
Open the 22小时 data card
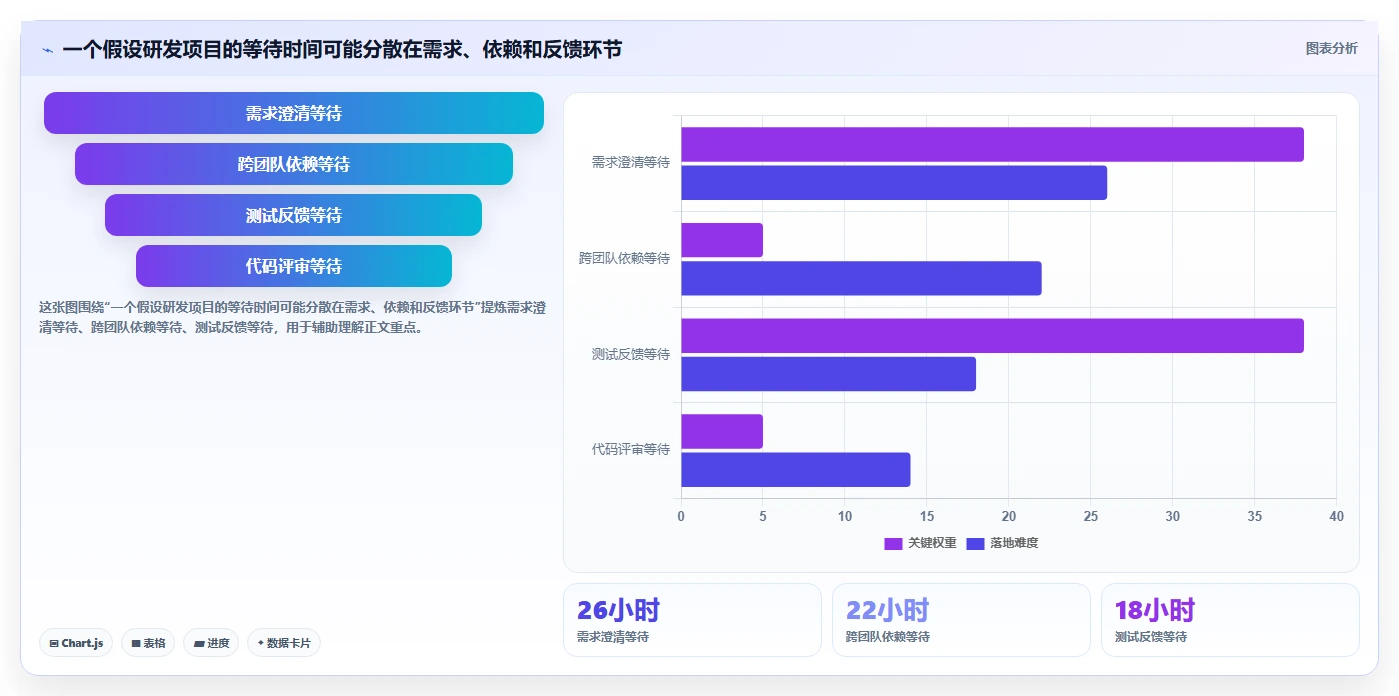[x=961, y=620]
